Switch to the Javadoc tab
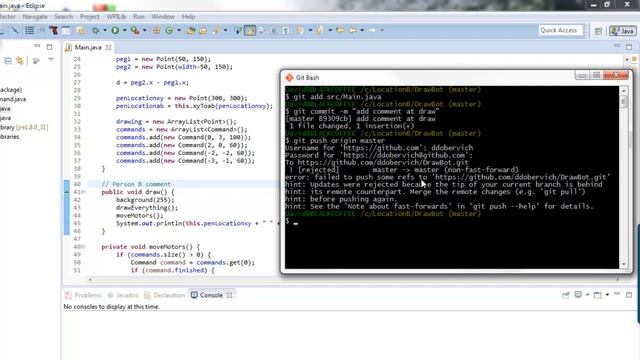640x360 pixels. 123,295
